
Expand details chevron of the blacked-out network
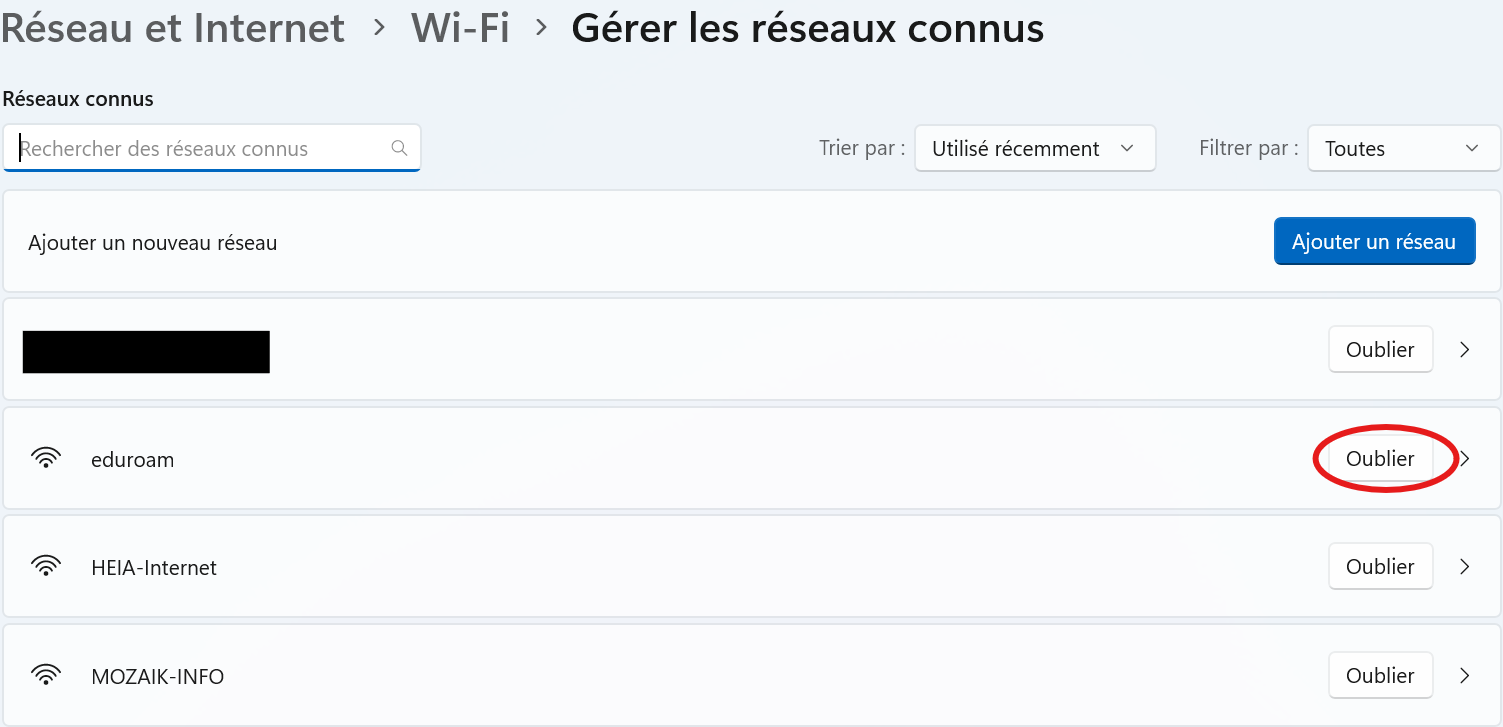click(x=1465, y=350)
